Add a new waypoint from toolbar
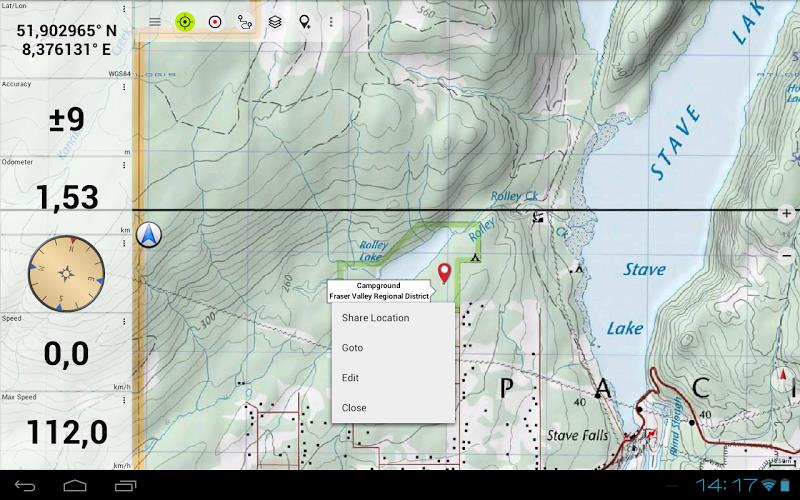 click(304, 21)
